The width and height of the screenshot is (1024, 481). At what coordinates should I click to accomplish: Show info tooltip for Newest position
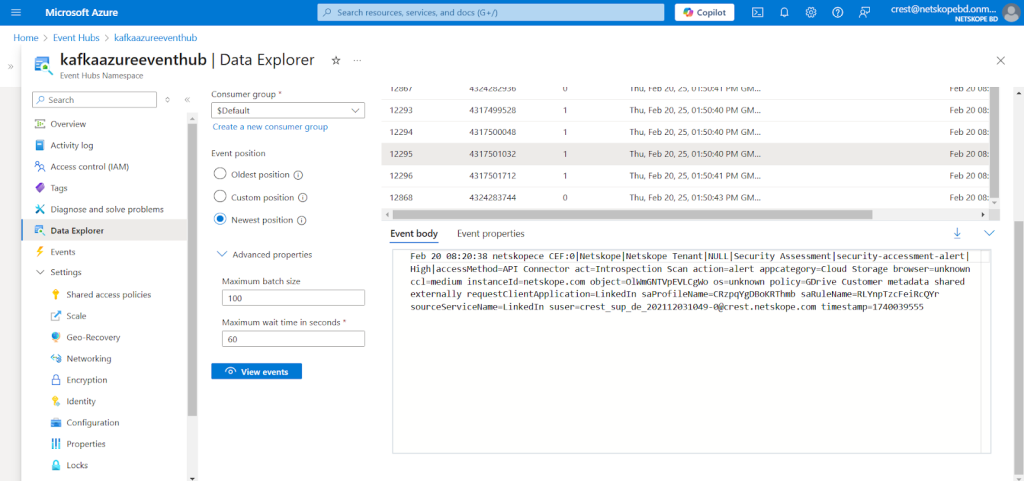(301, 220)
